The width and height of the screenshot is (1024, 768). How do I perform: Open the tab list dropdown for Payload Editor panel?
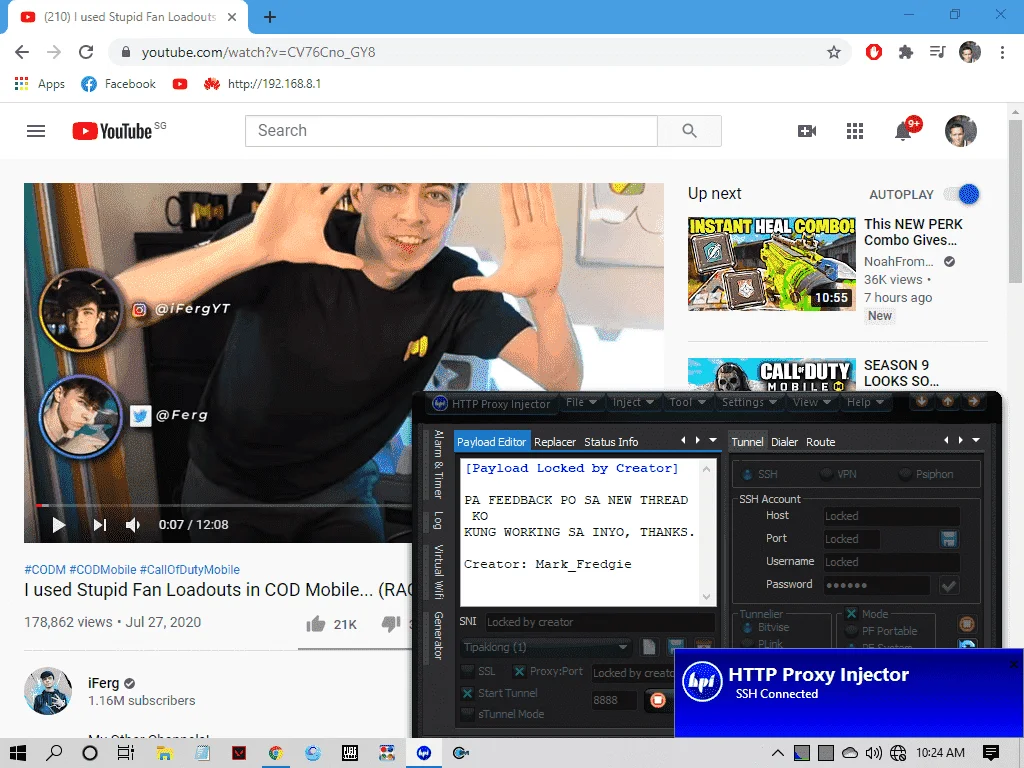point(712,441)
